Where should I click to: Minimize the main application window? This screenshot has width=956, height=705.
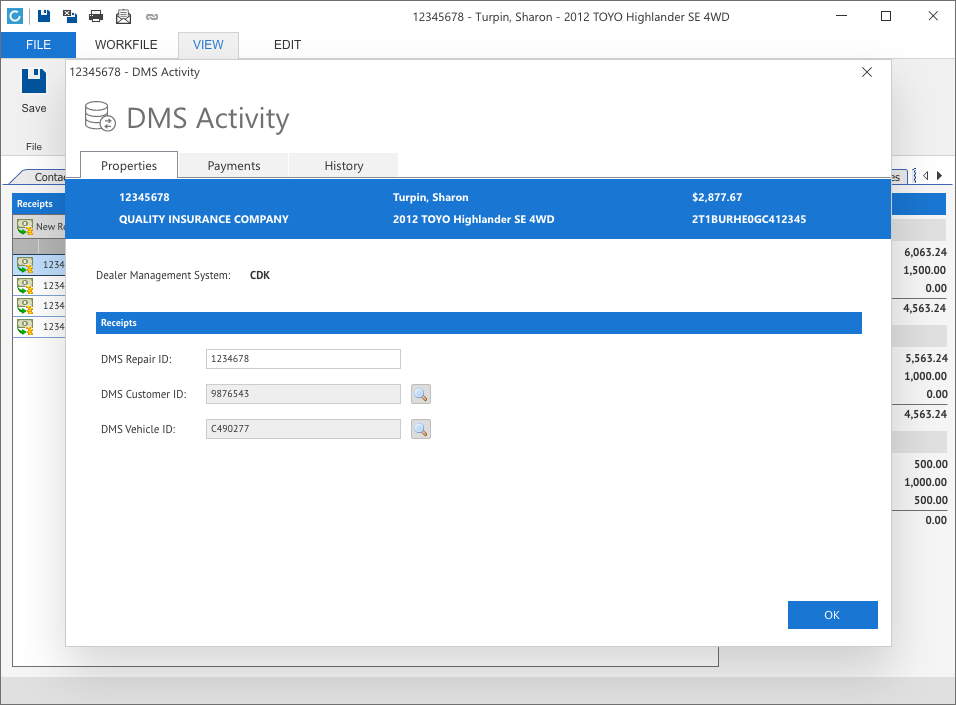click(x=841, y=16)
